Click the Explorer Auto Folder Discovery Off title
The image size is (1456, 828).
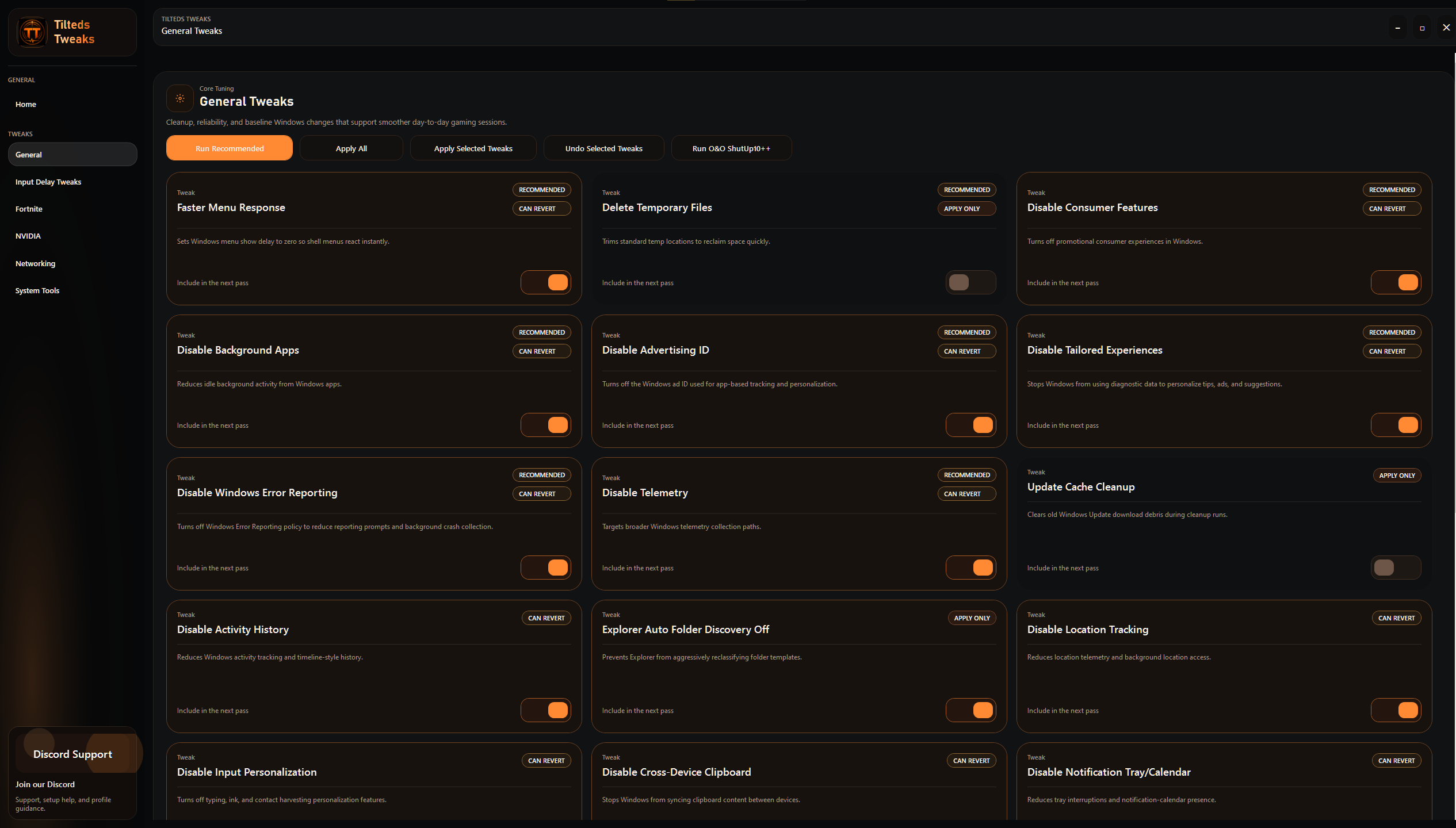coord(685,630)
